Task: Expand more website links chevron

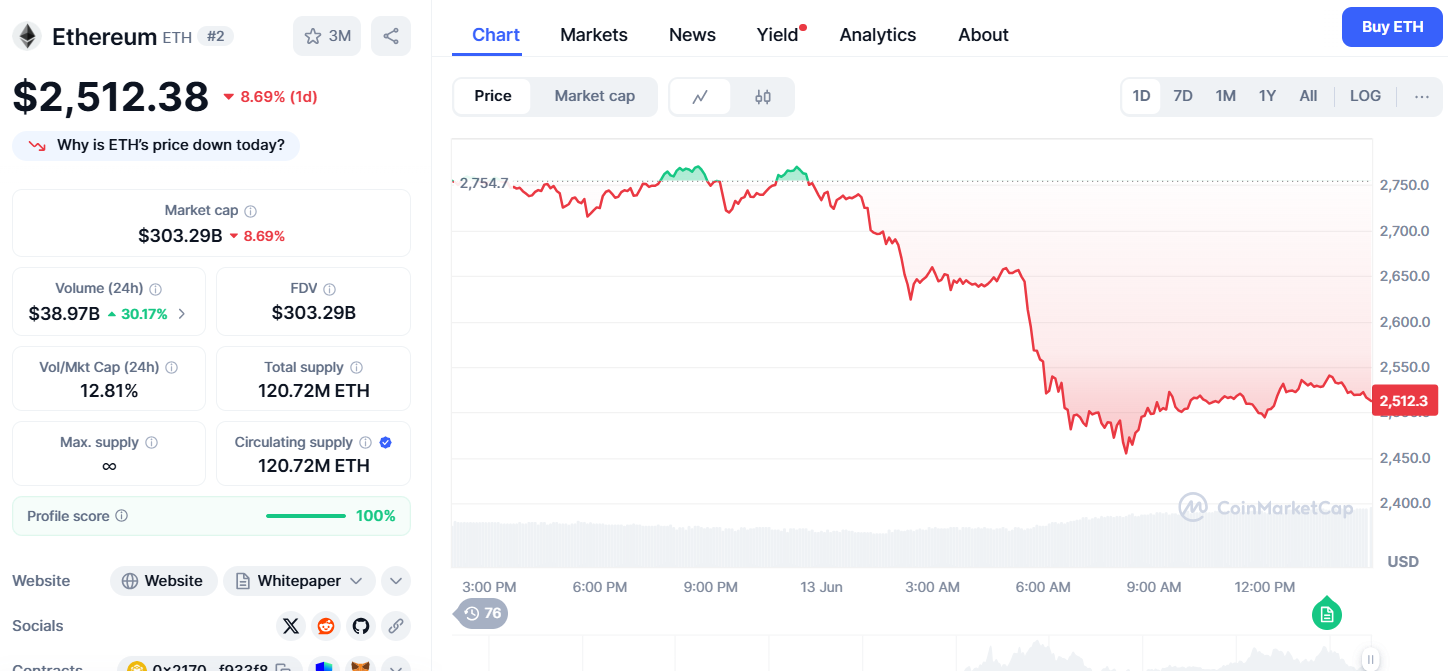Action: [x=396, y=581]
